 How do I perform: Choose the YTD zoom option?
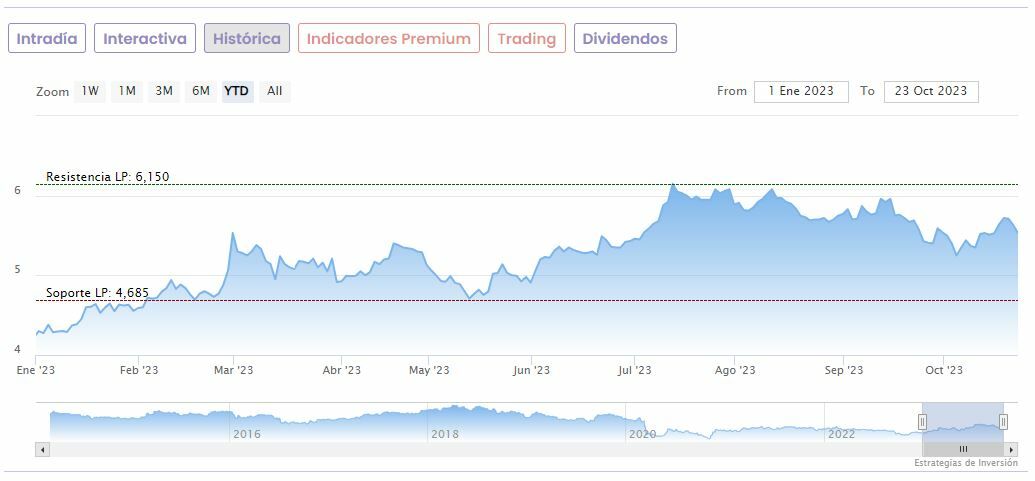pyautogui.click(x=237, y=91)
